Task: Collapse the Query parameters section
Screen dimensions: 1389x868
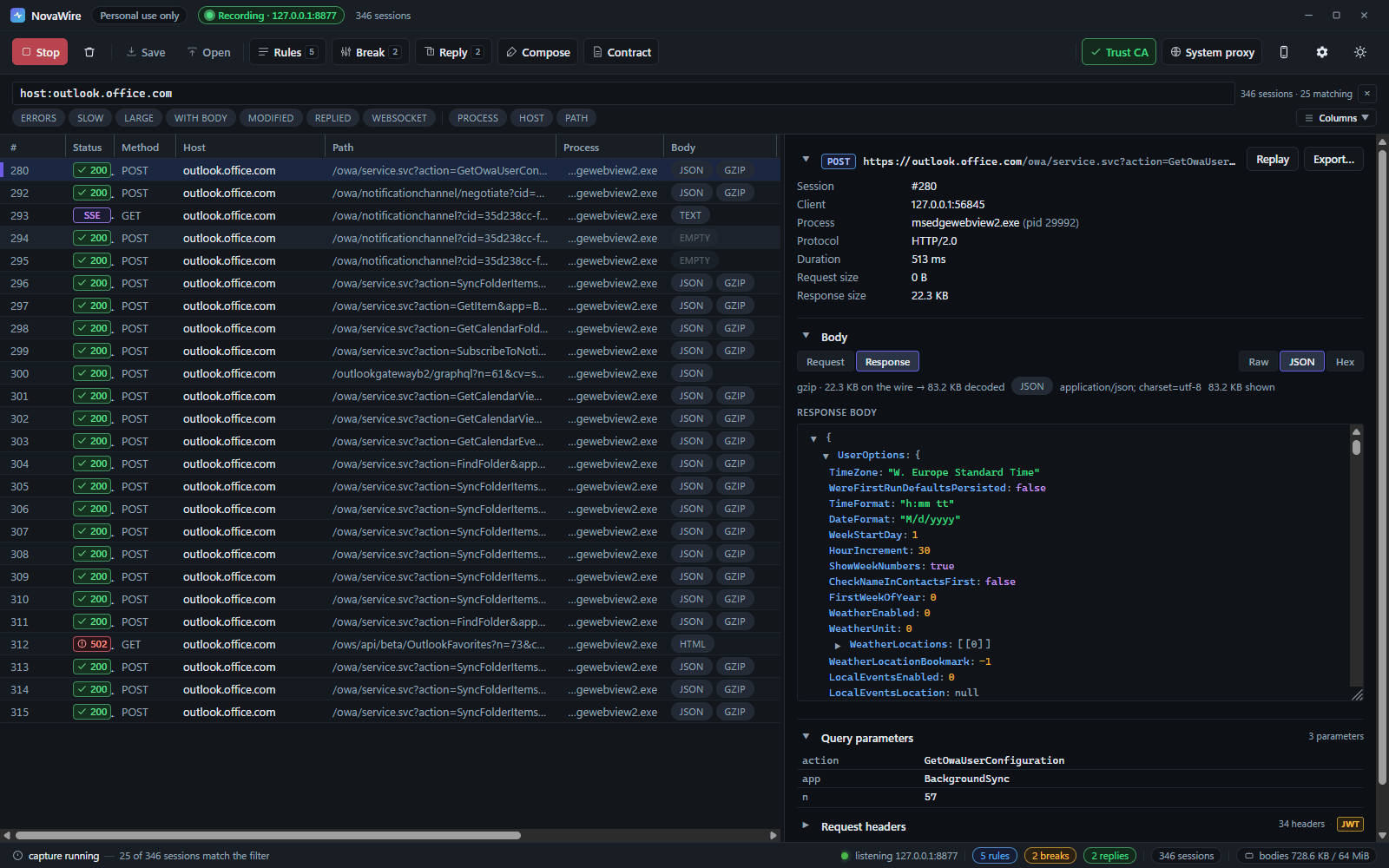Action: [x=806, y=737]
